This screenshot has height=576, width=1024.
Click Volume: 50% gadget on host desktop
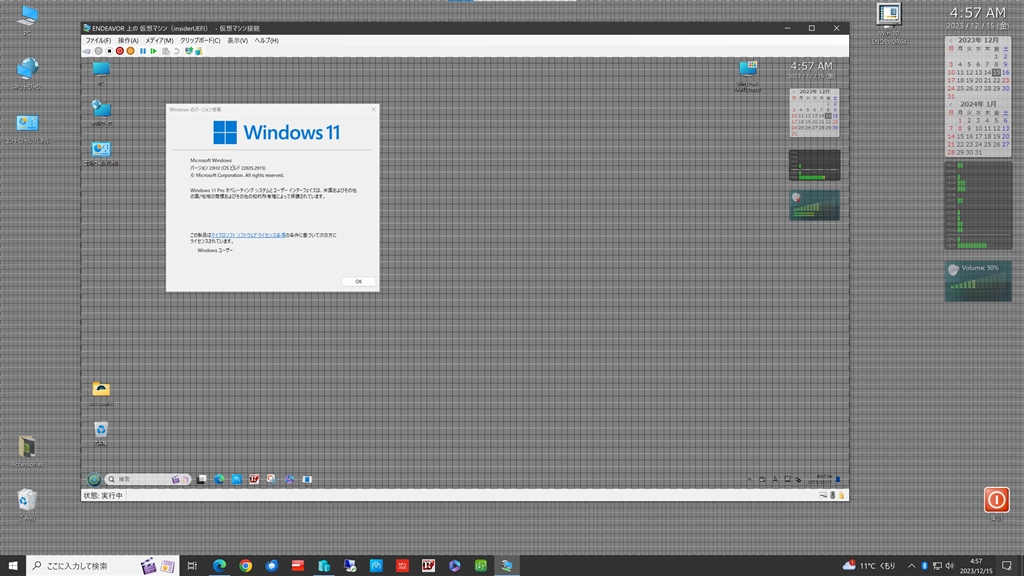click(x=978, y=281)
